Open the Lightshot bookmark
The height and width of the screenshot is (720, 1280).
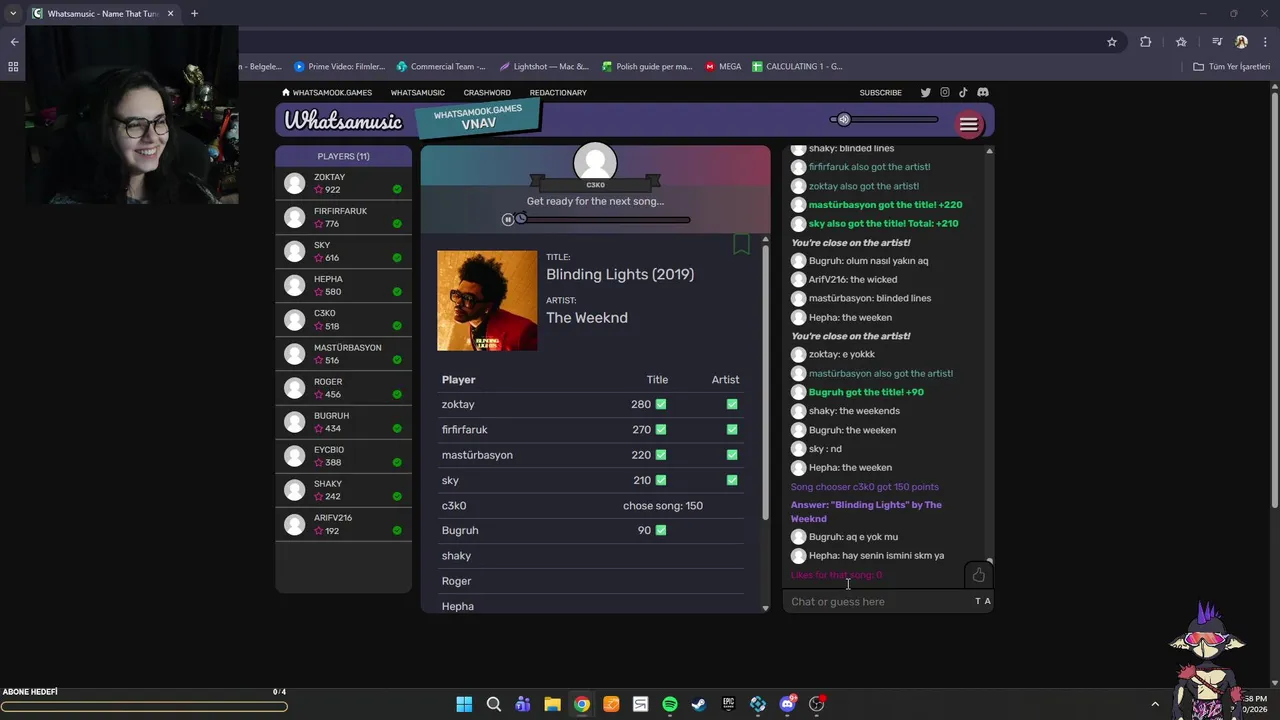[x=545, y=67]
